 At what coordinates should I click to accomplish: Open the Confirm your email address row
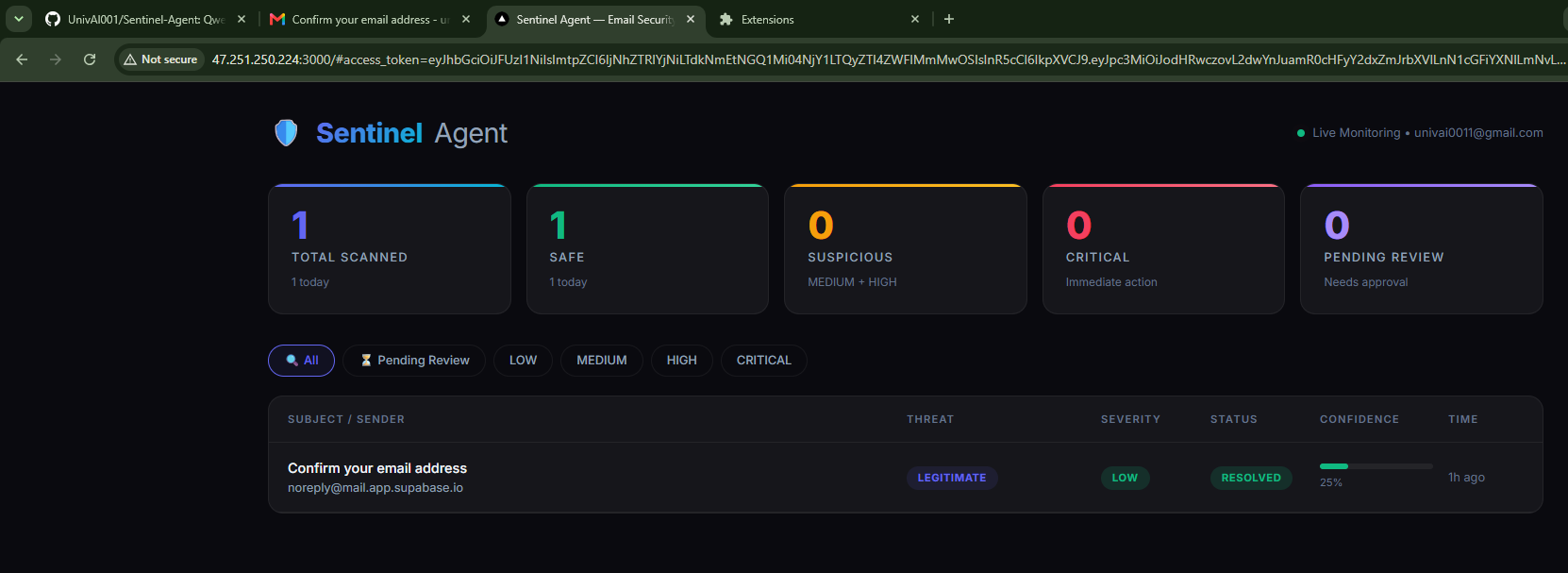pos(906,478)
